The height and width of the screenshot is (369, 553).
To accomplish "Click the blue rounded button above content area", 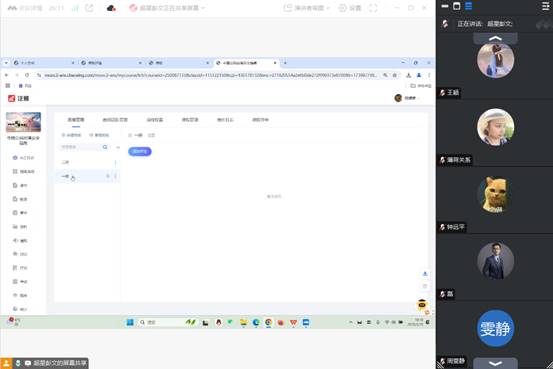I will [140, 151].
